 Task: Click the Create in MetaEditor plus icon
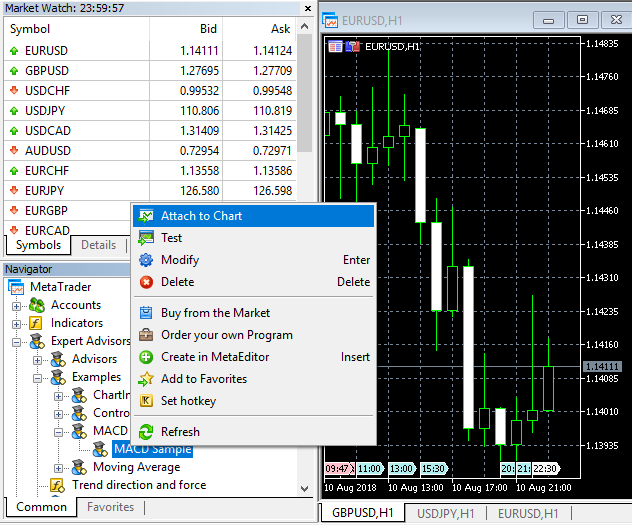click(146, 357)
